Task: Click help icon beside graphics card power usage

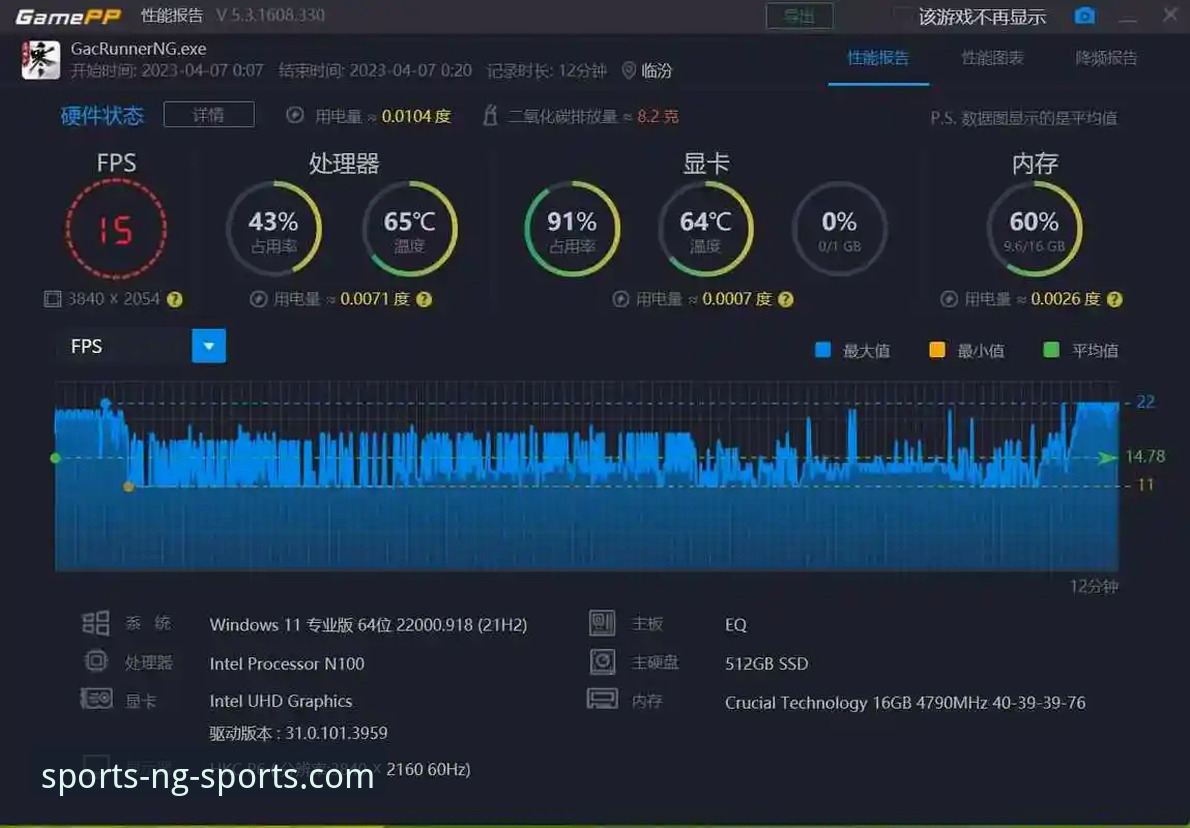Action: tap(786, 299)
